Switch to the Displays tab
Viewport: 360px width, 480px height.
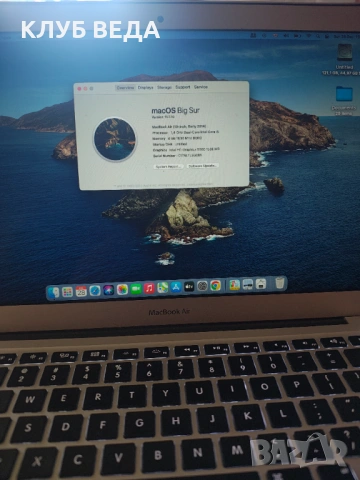(x=146, y=87)
